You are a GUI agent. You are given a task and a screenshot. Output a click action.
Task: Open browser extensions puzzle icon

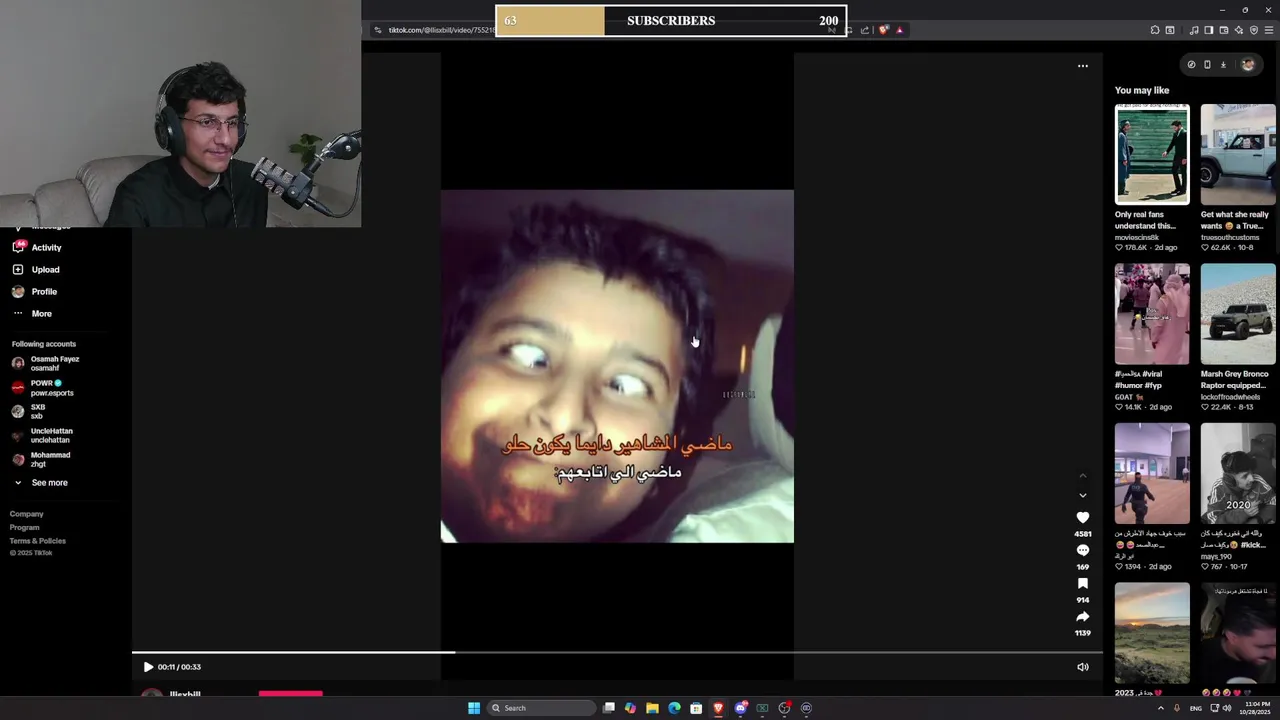coord(1155,30)
